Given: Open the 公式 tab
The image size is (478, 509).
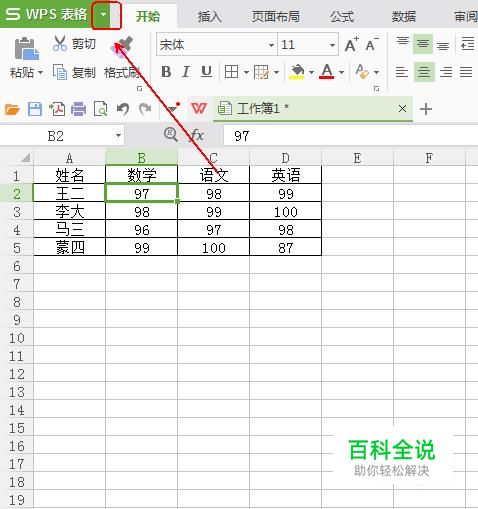Looking at the screenshot, I should (x=342, y=16).
